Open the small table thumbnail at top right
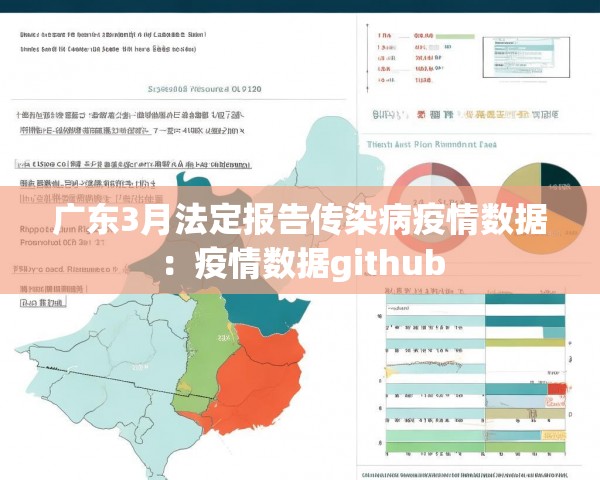The height and width of the screenshot is (480, 600). coord(526,57)
